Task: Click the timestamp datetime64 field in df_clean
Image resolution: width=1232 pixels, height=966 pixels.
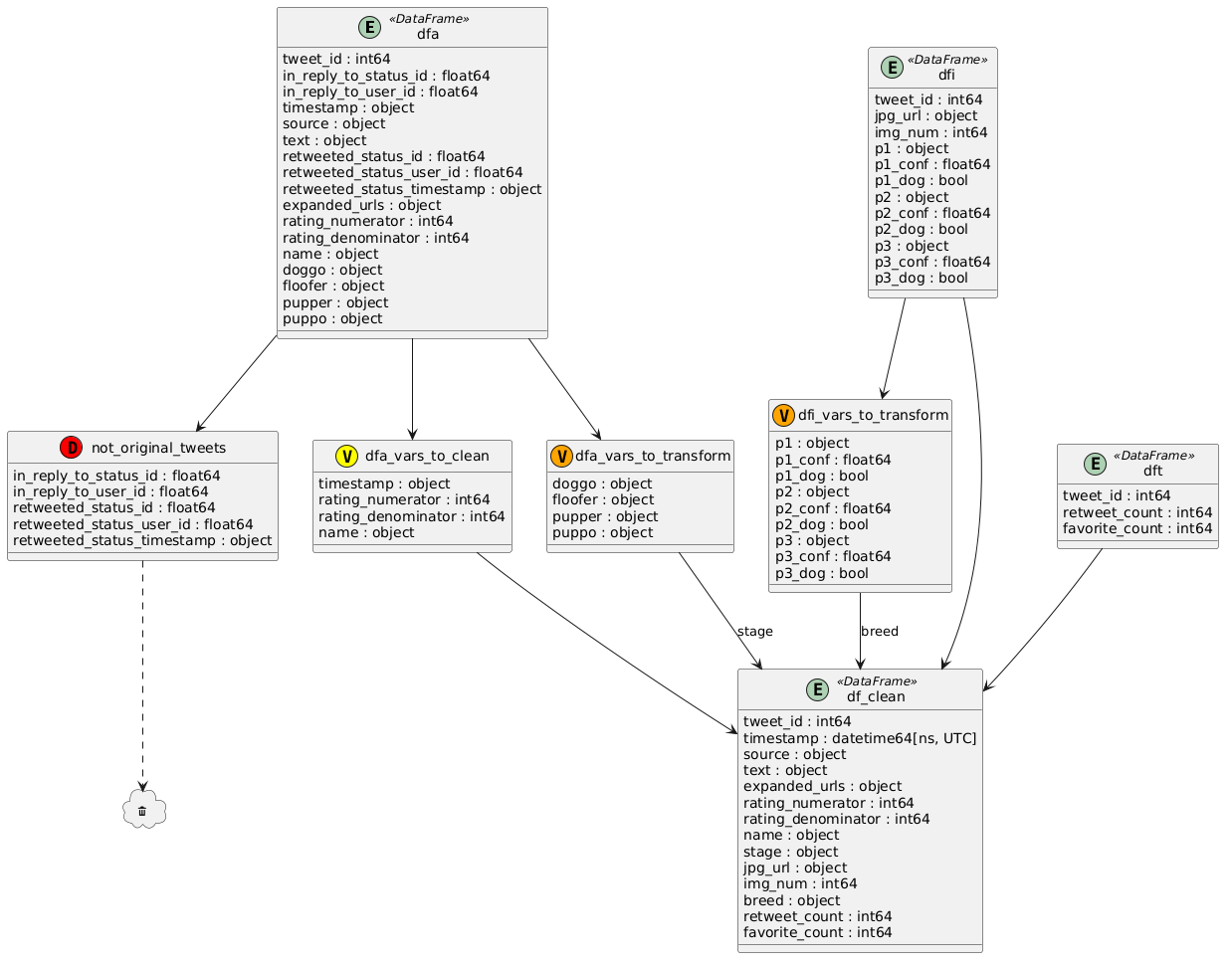Action: (860, 737)
